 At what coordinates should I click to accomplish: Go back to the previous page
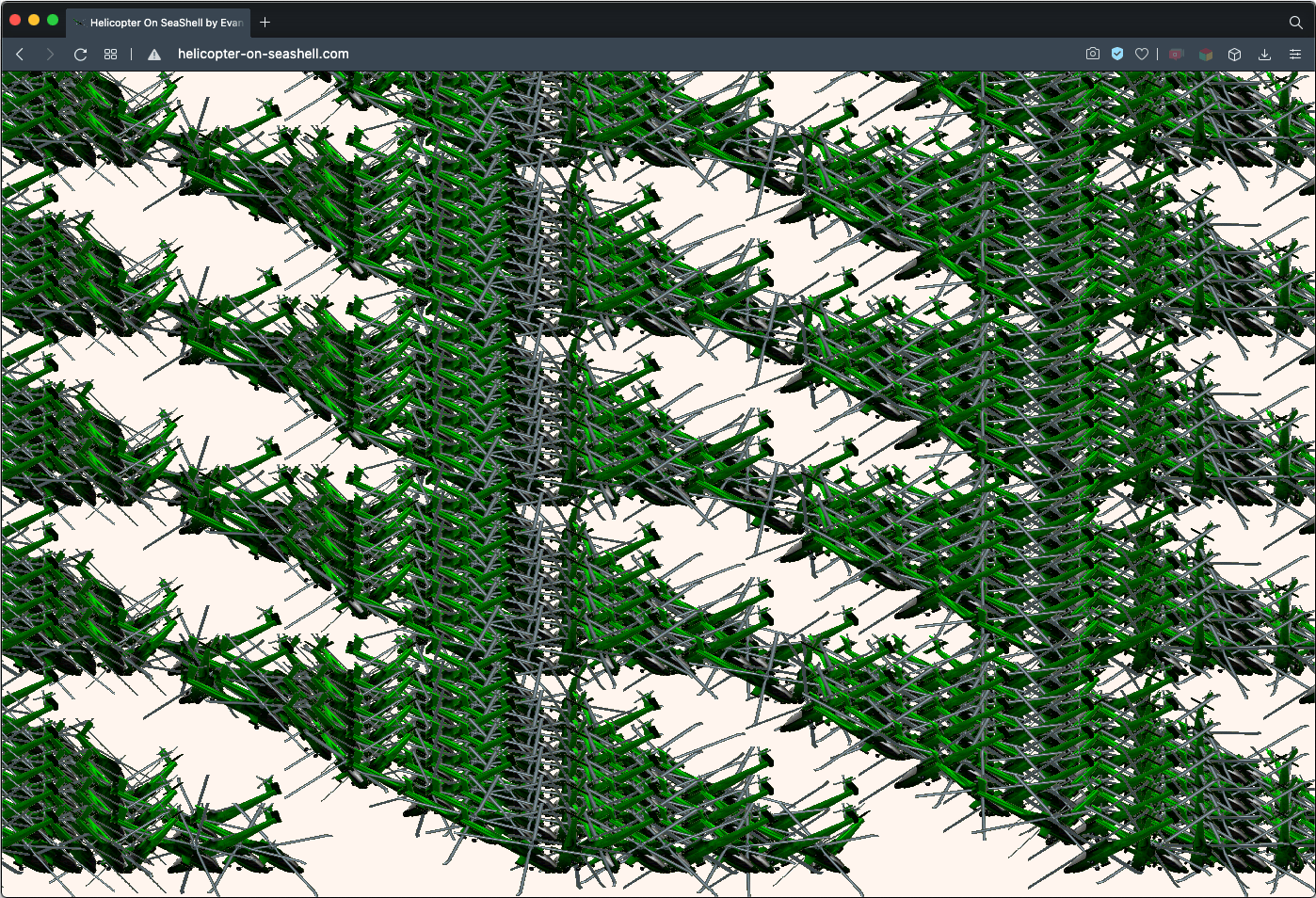pyautogui.click(x=20, y=55)
